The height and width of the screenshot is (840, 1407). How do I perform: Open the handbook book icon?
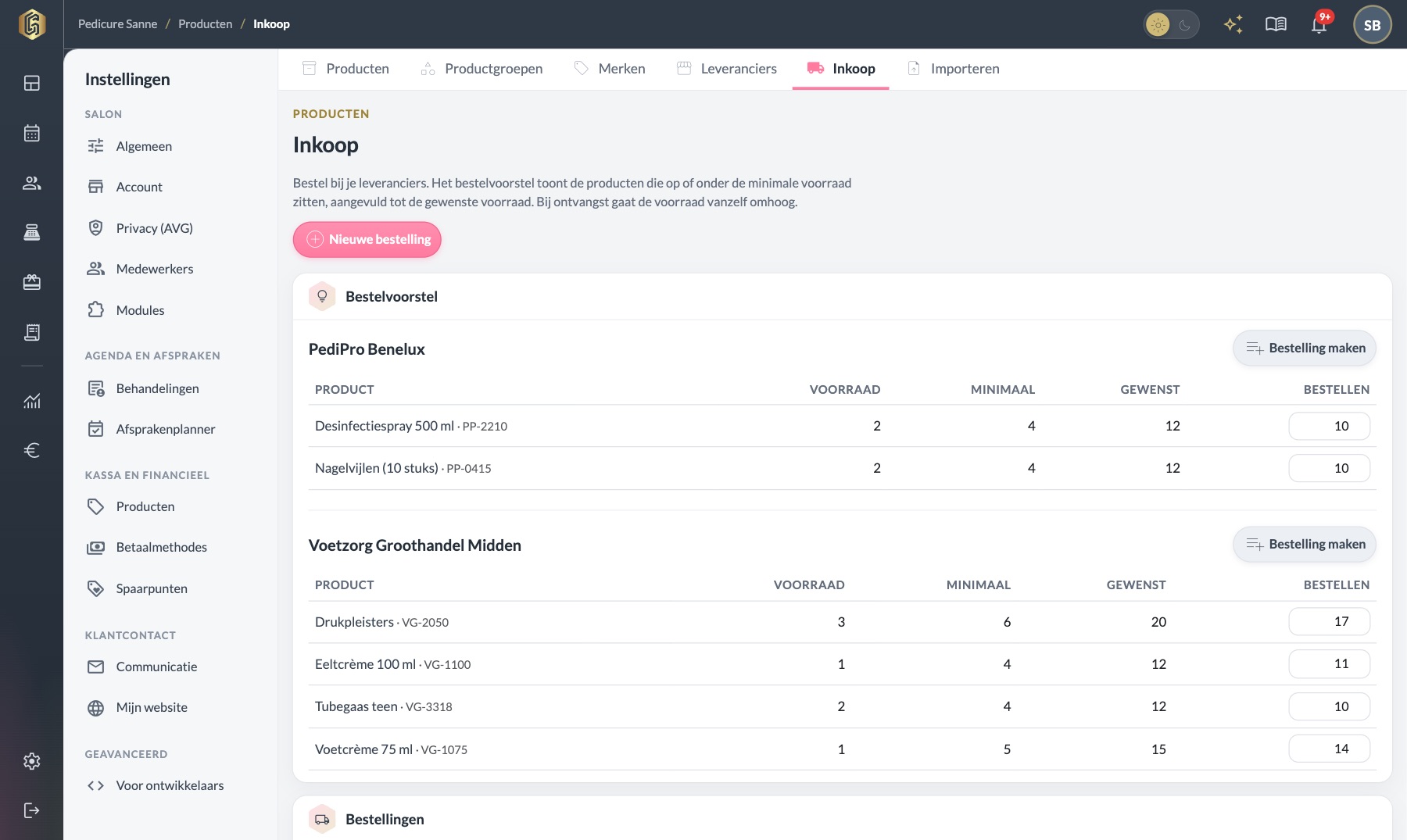(1276, 24)
